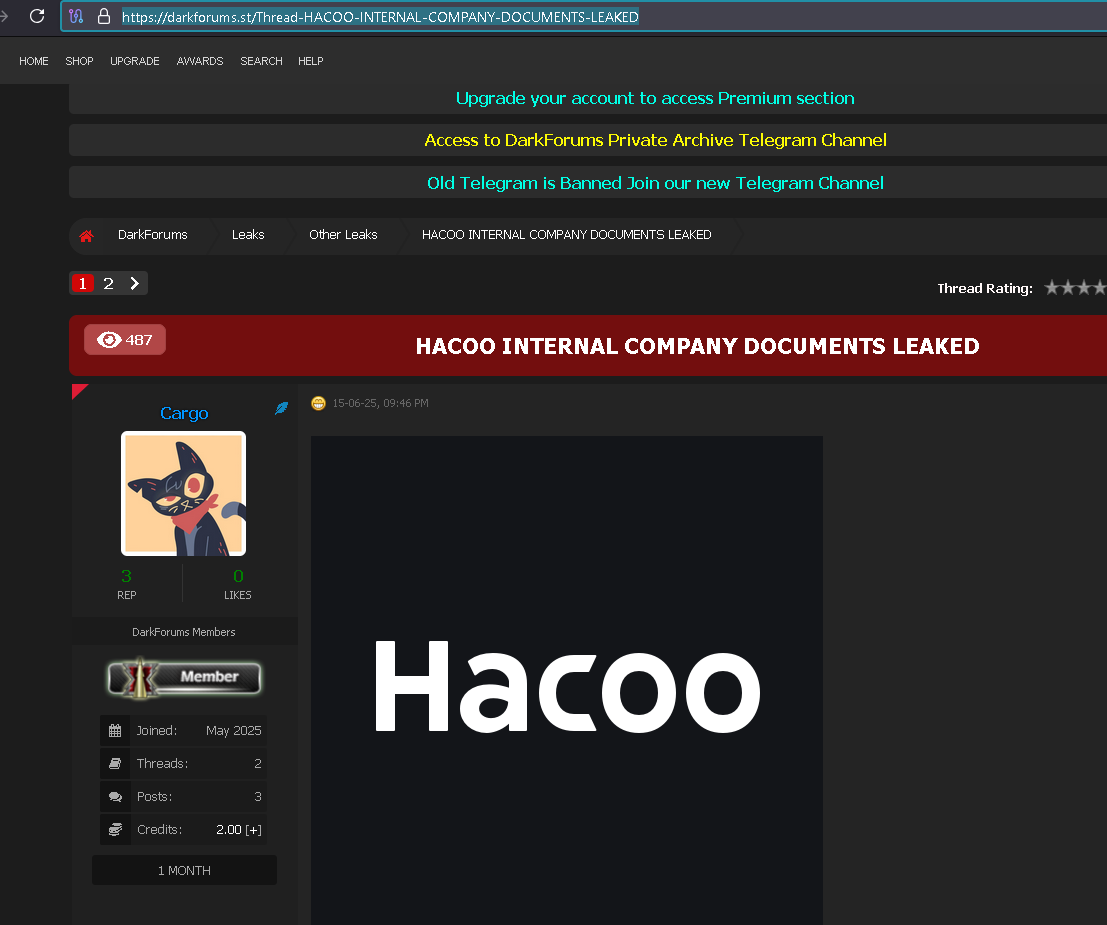Expand the 1 MONTH section in the profile
This screenshot has width=1107, height=925.
[183, 869]
